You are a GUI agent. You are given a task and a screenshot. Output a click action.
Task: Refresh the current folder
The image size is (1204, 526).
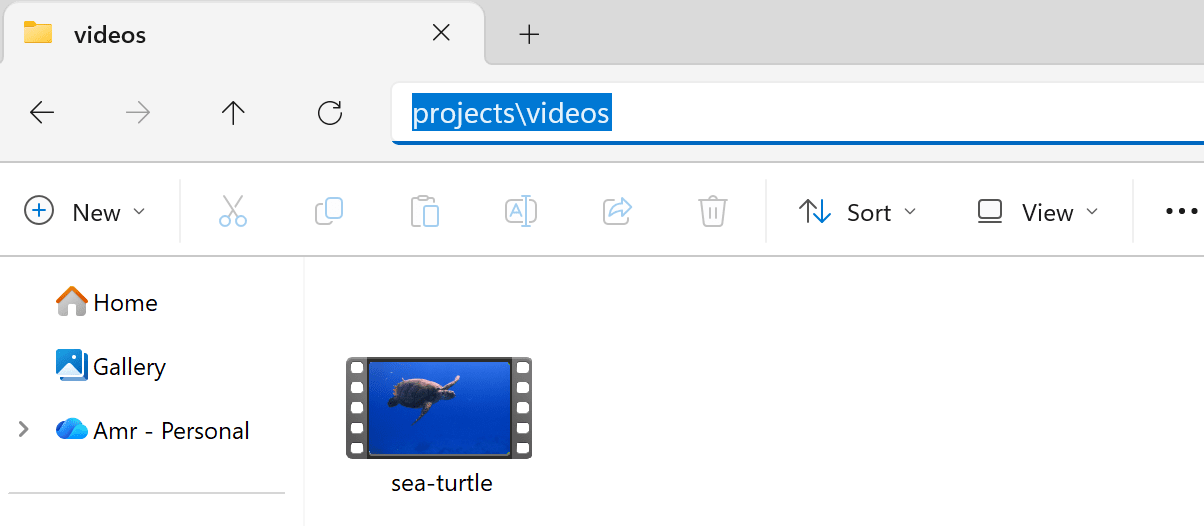tap(329, 113)
